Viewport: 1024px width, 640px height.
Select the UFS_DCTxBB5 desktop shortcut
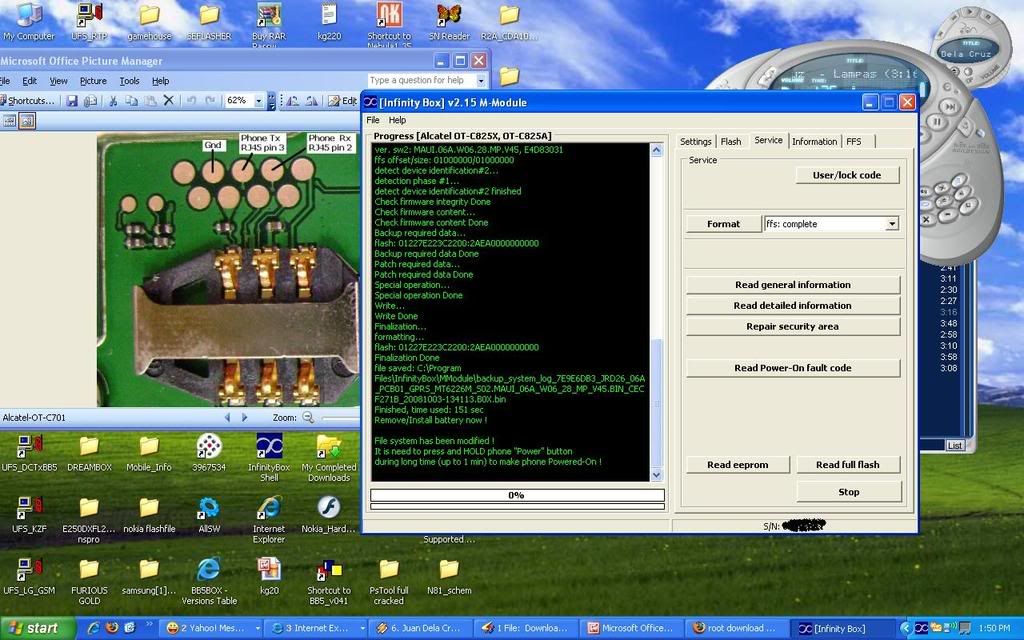29,446
